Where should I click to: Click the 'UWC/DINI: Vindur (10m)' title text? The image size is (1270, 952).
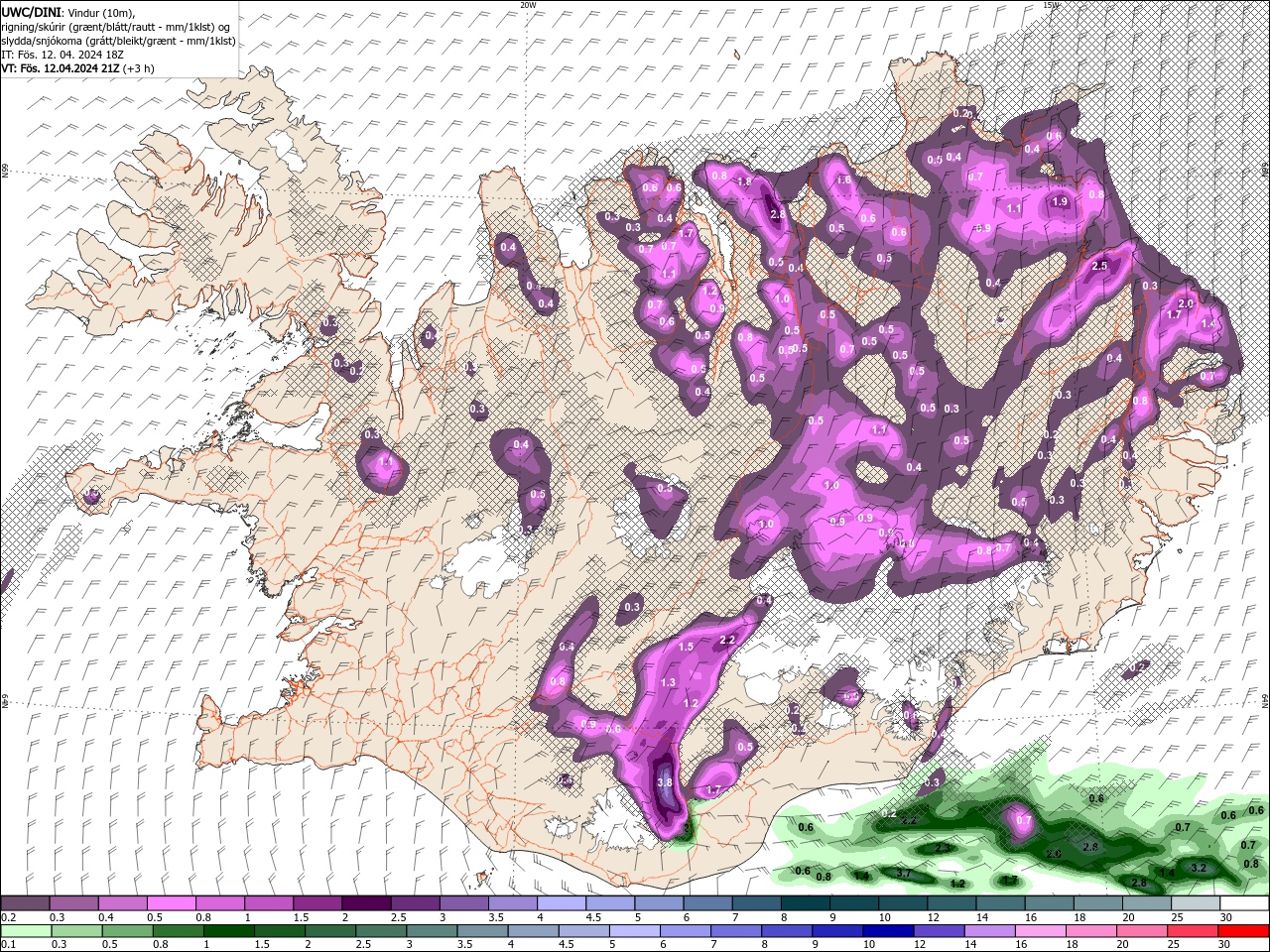click(x=66, y=11)
